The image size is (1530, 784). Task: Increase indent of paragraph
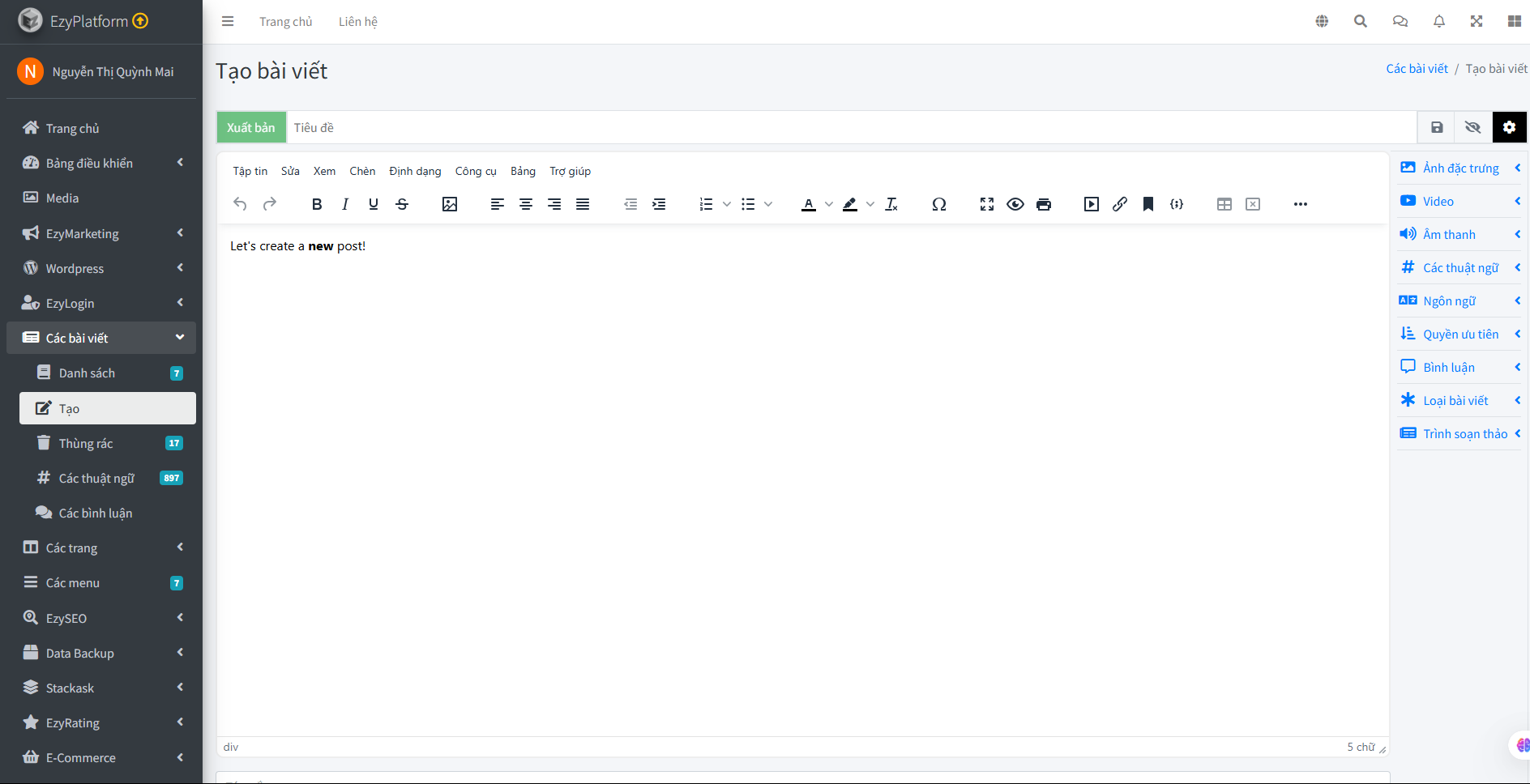pyautogui.click(x=659, y=204)
